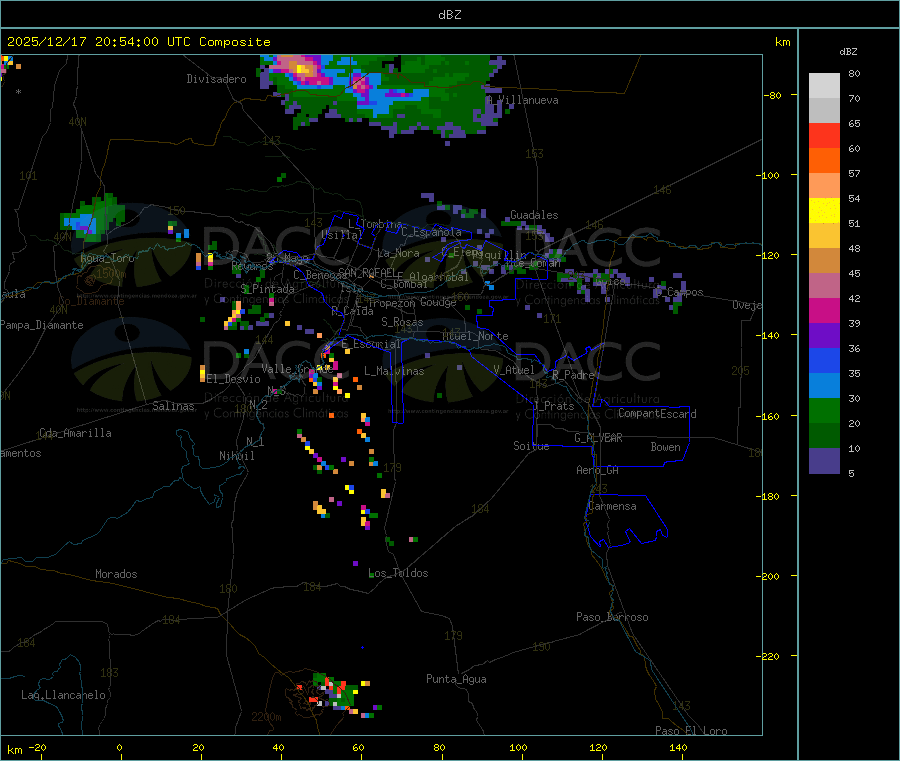This screenshot has width=900, height=761.
Task: Click the Salinas place label
Action: point(173,406)
